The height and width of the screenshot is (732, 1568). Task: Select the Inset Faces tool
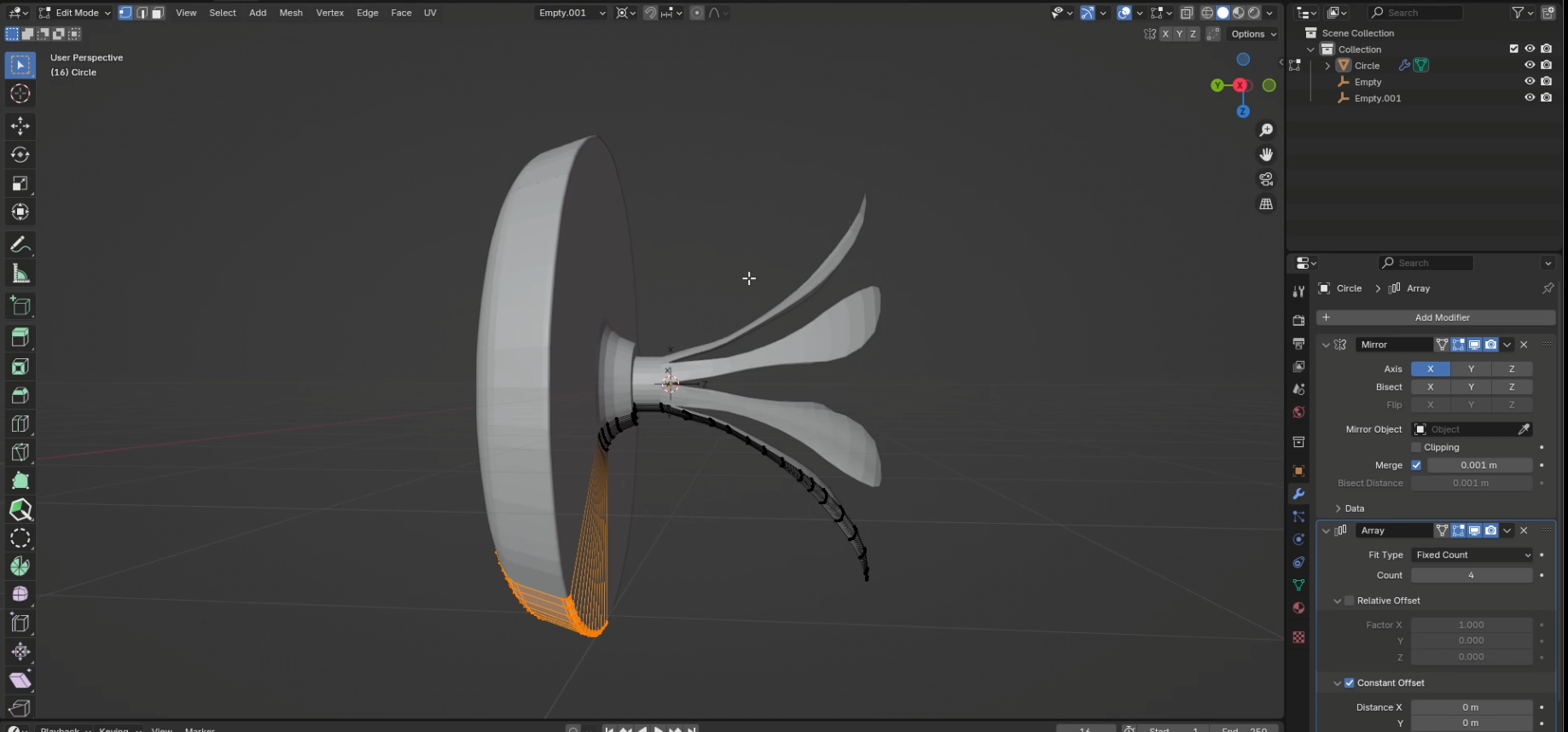20,367
